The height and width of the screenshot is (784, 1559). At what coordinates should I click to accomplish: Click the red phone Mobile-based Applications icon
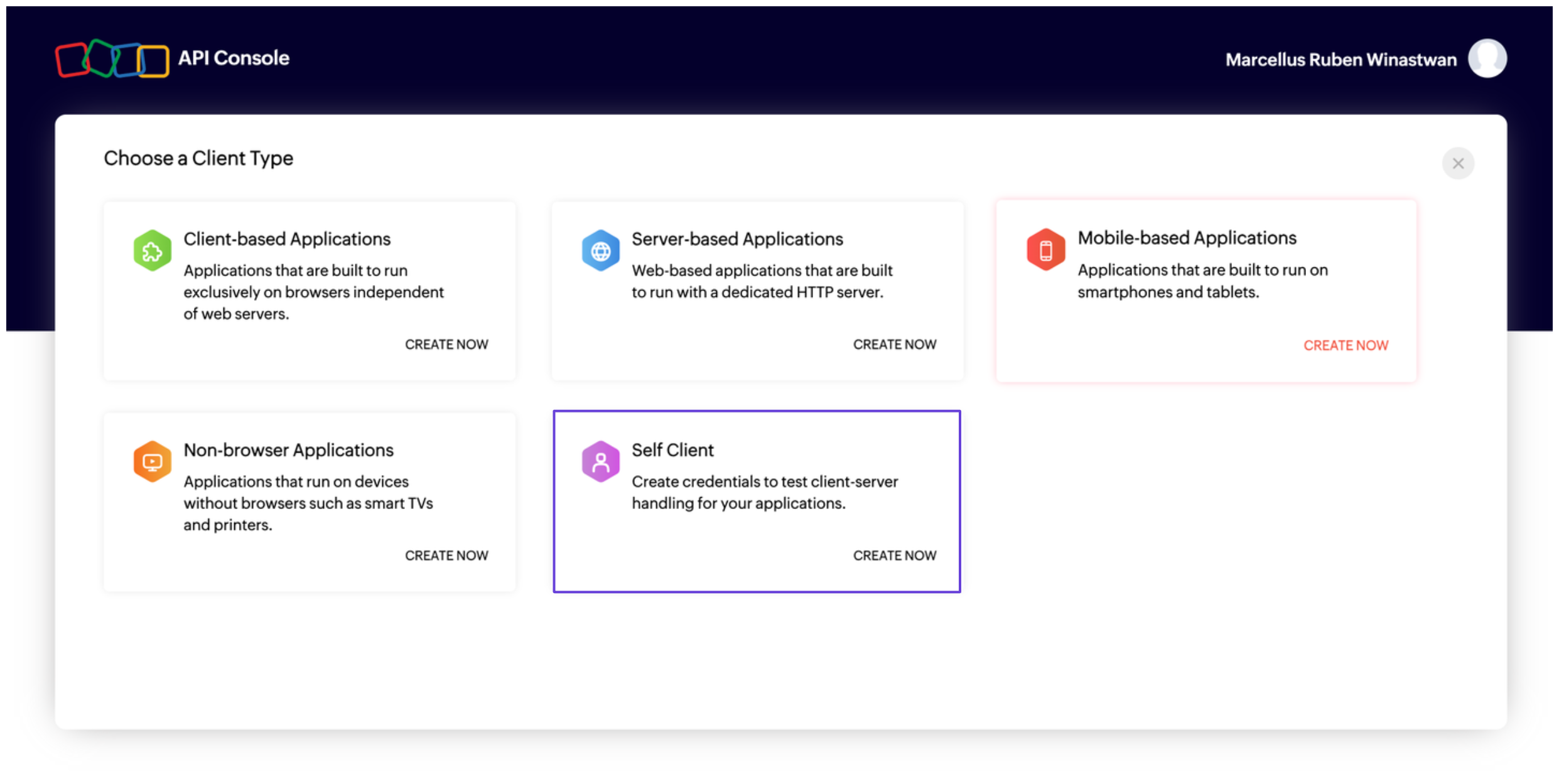click(1045, 250)
